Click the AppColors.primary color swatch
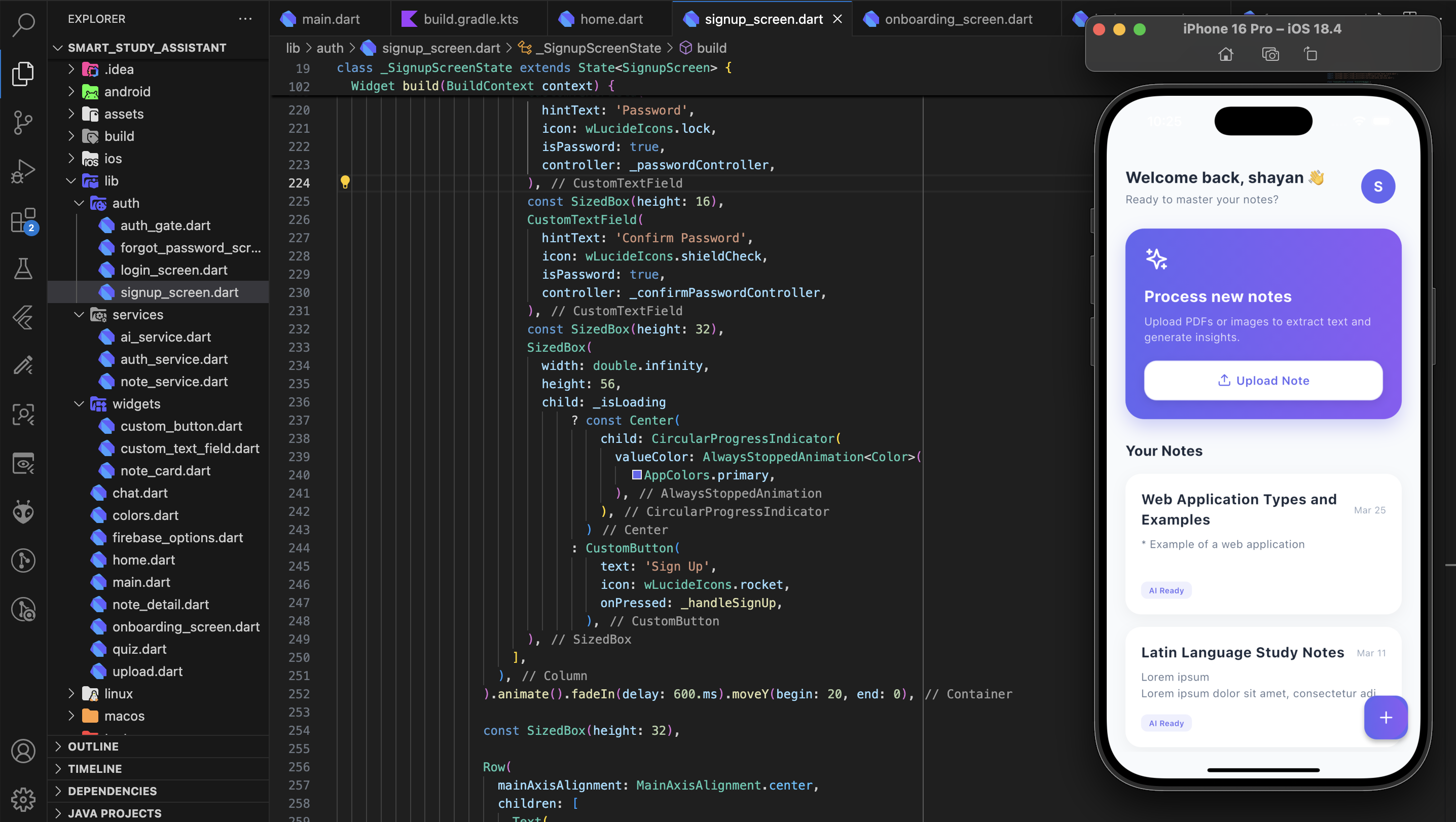The height and width of the screenshot is (822, 1456). 636,474
